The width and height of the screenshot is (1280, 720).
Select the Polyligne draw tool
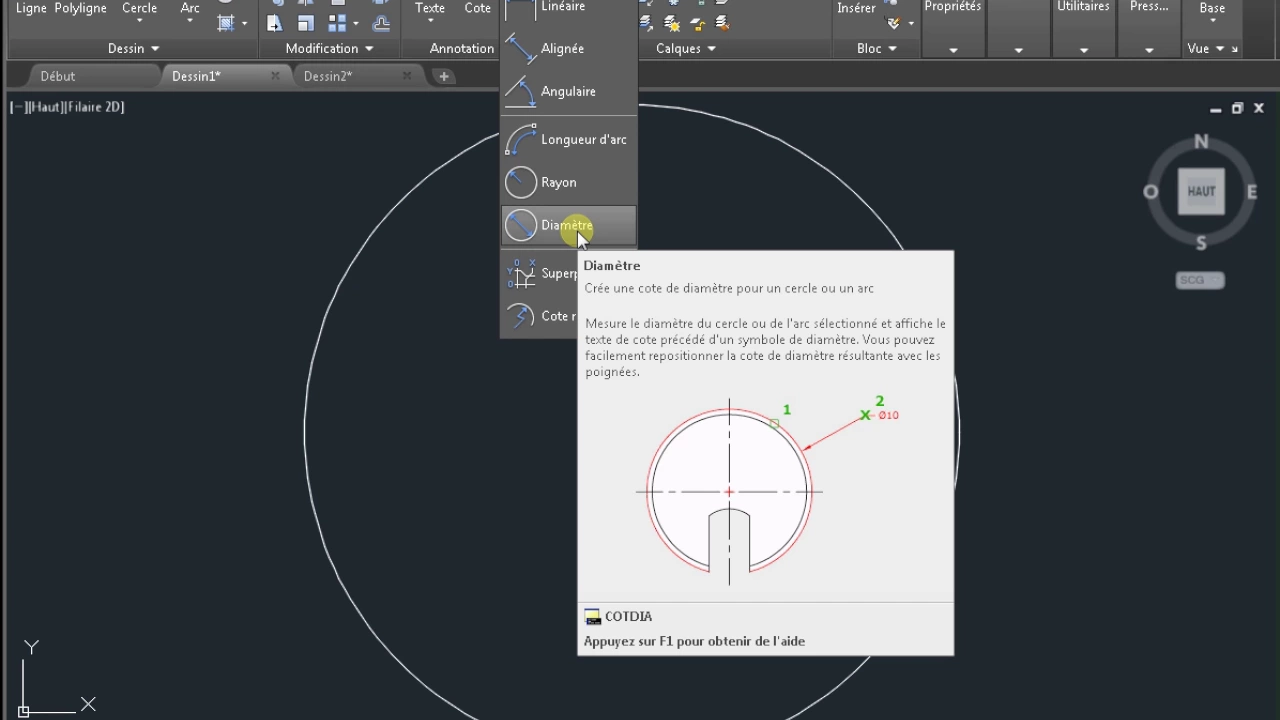coord(81,8)
